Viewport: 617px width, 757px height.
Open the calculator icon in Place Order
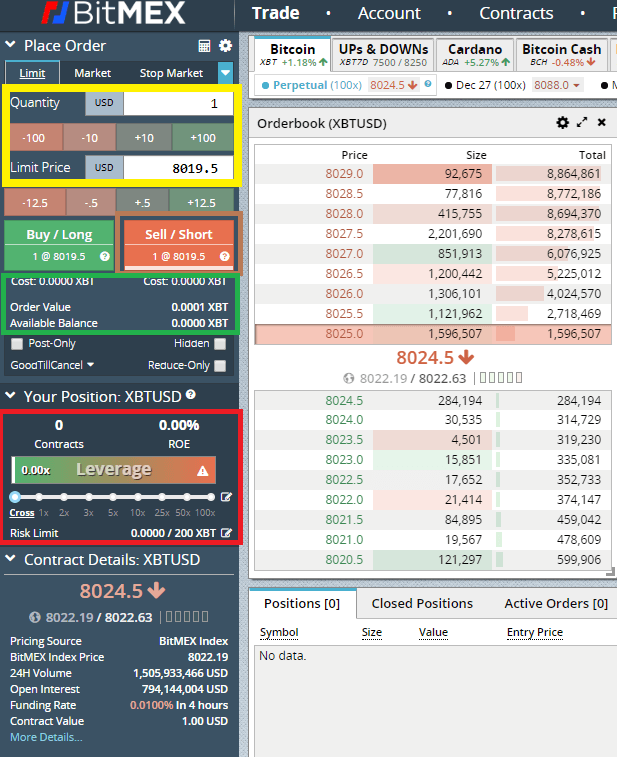click(204, 46)
